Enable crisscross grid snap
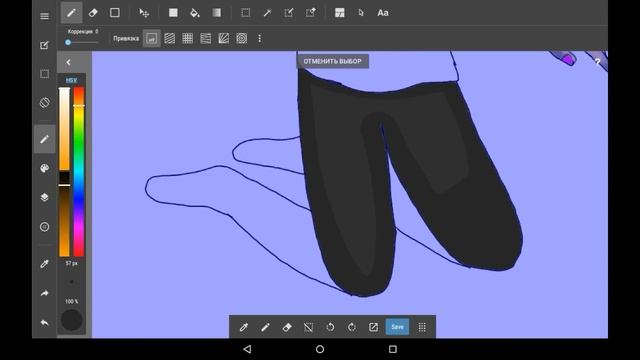The height and width of the screenshot is (360, 640). click(188, 38)
